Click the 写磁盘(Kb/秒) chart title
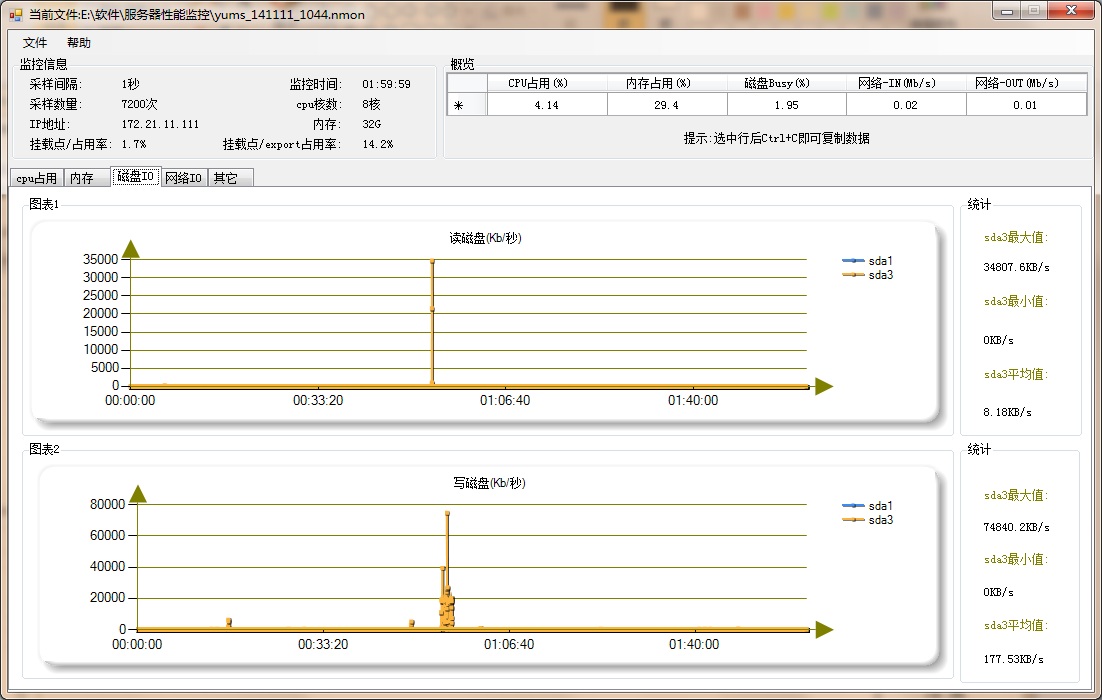The image size is (1102, 700). 489,483
